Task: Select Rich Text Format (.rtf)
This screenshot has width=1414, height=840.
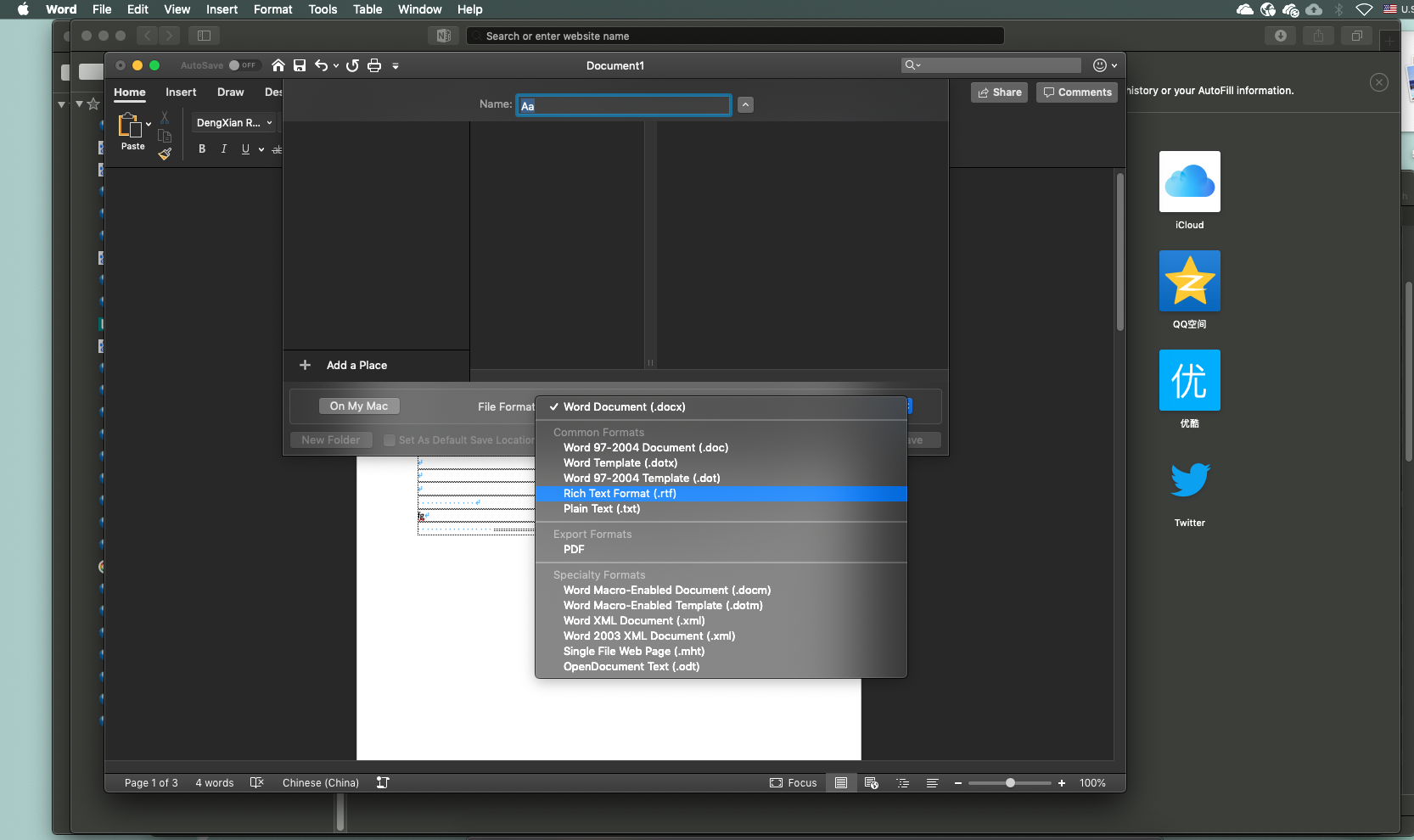Action: 721,494
